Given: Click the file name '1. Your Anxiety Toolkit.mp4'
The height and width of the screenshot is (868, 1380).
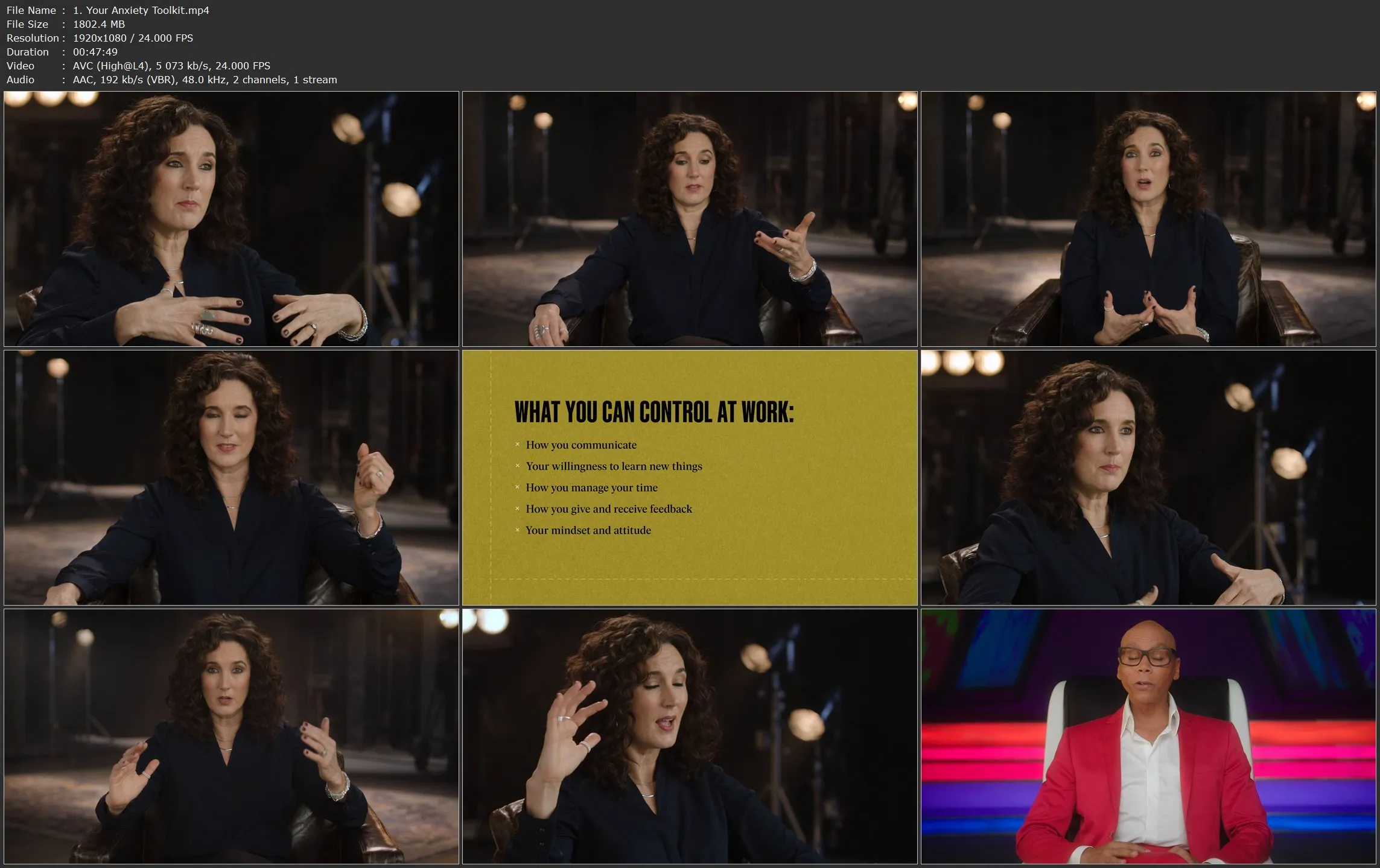Looking at the screenshot, I should (141, 10).
